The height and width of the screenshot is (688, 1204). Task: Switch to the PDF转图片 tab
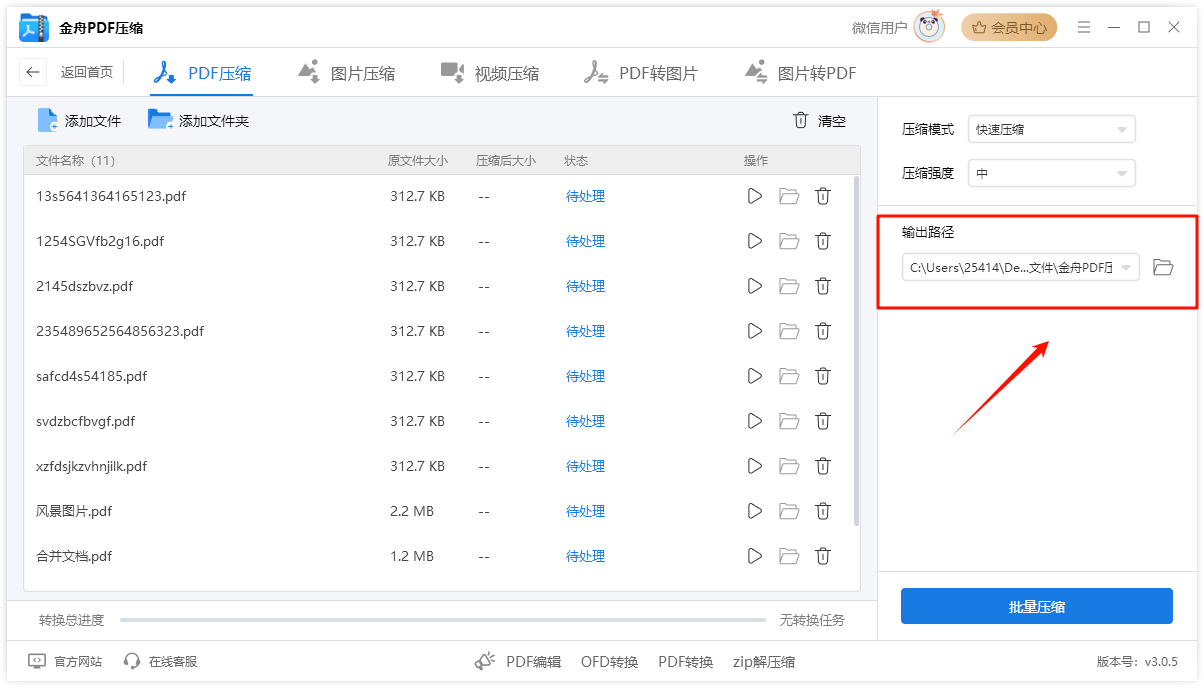point(641,73)
